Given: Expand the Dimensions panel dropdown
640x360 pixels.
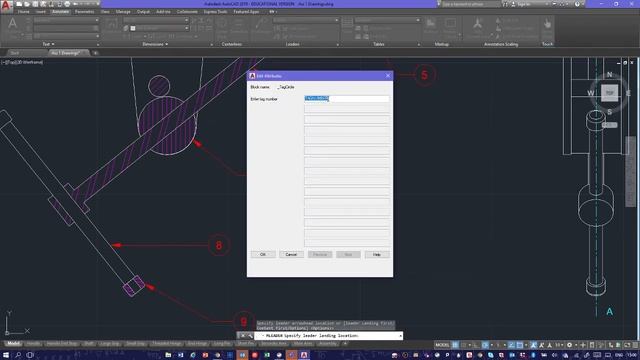Looking at the screenshot, I should point(155,44).
